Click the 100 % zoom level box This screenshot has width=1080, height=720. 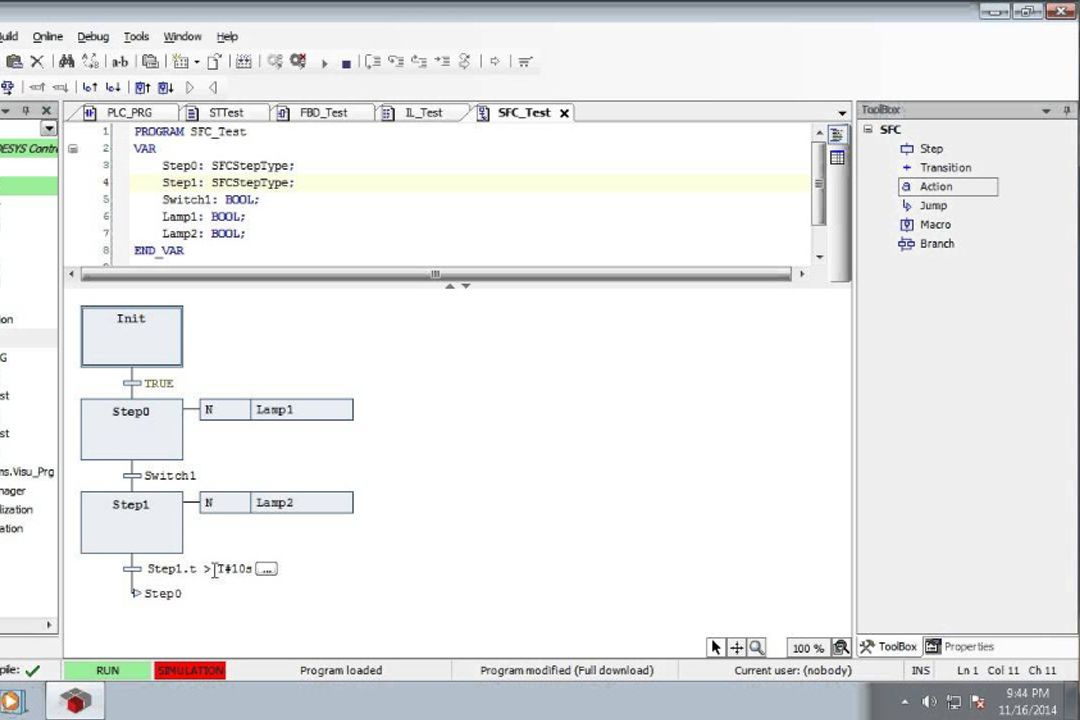[808, 648]
